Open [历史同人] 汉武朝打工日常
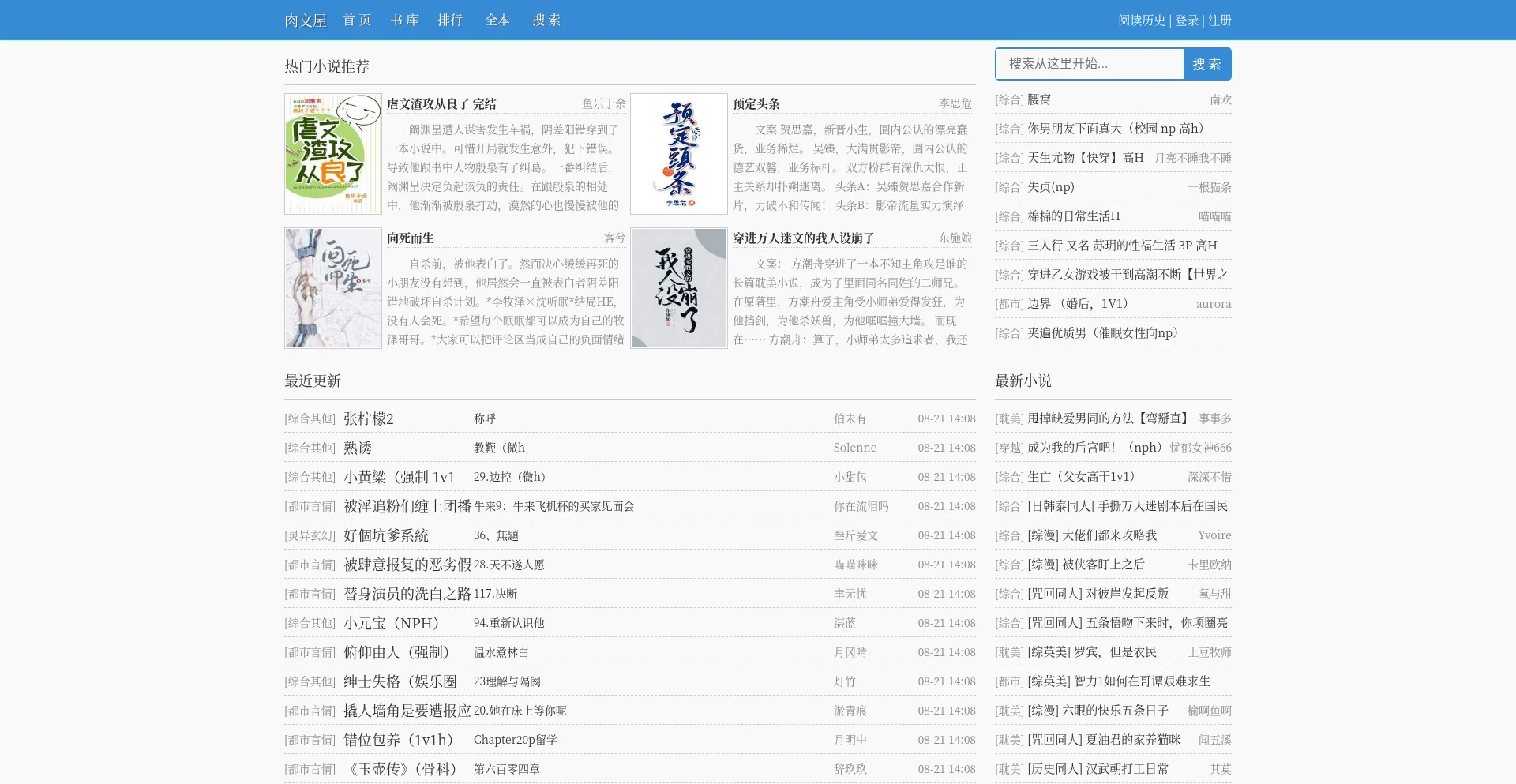 pos(1098,769)
